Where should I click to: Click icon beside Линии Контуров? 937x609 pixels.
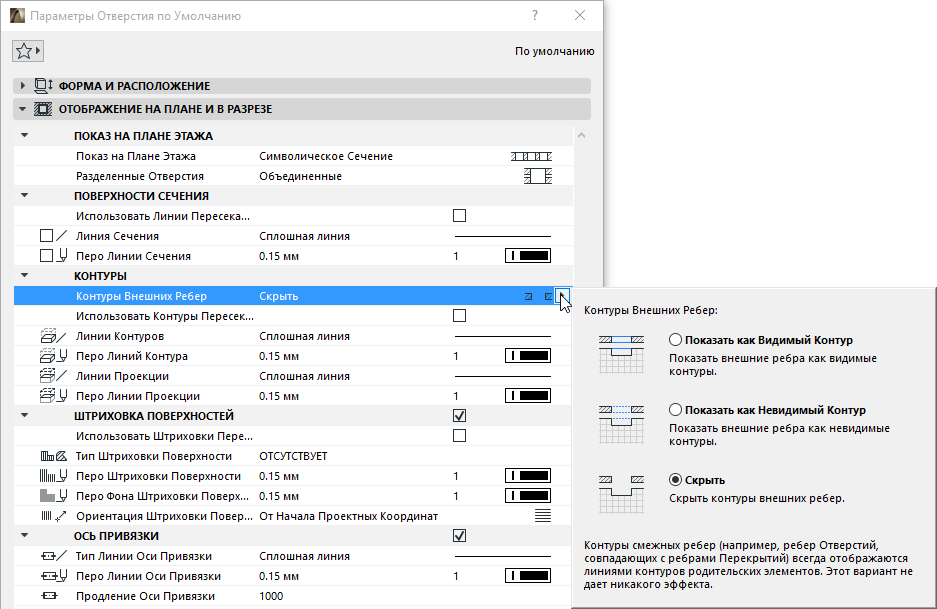click(53, 336)
